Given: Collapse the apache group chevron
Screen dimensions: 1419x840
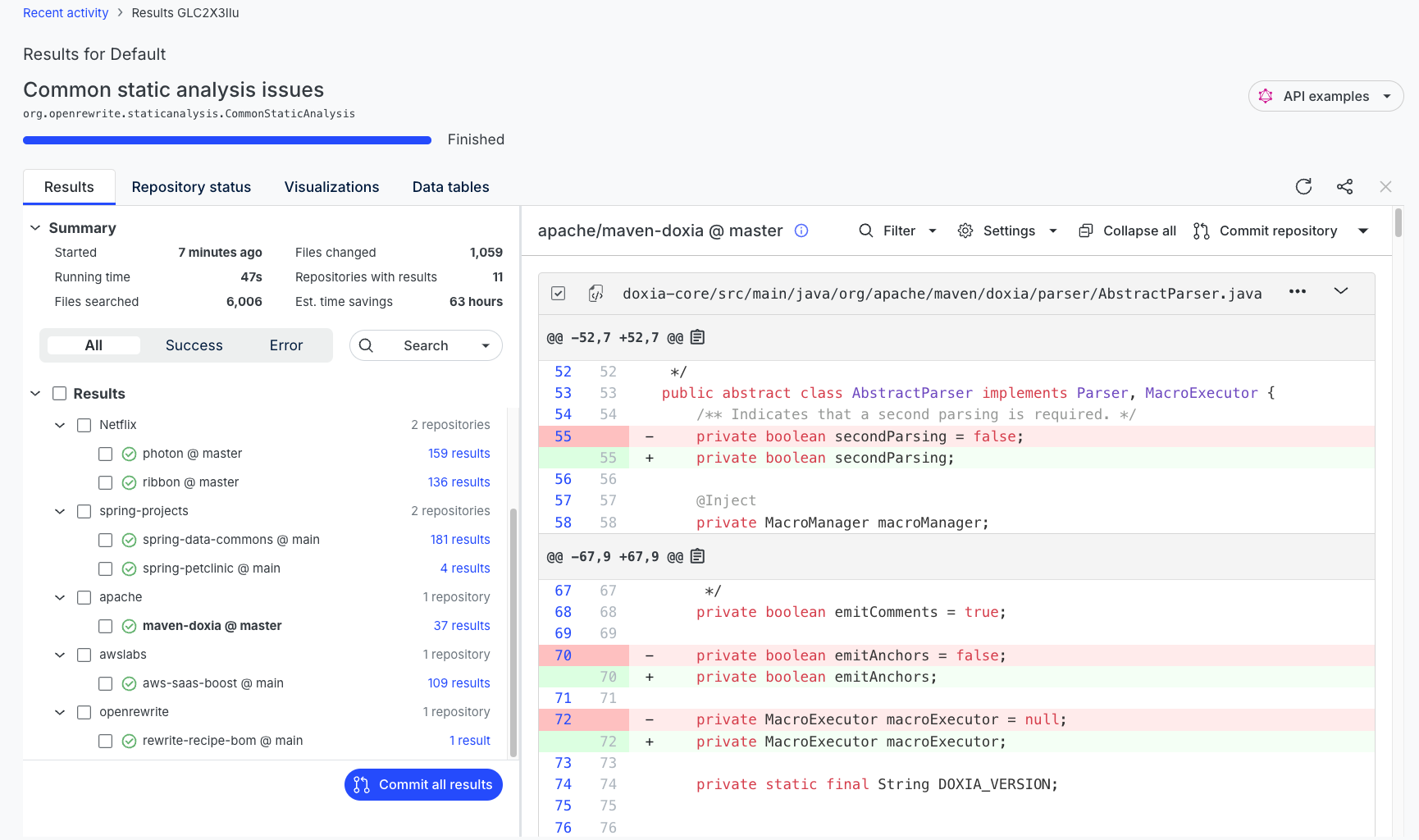Looking at the screenshot, I should tap(60, 597).
